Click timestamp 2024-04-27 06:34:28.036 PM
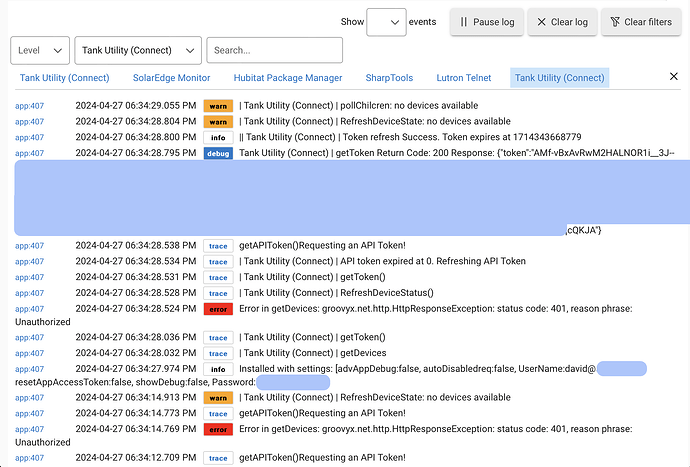Viewport: 690px width, 467px height. coord(136,337)
